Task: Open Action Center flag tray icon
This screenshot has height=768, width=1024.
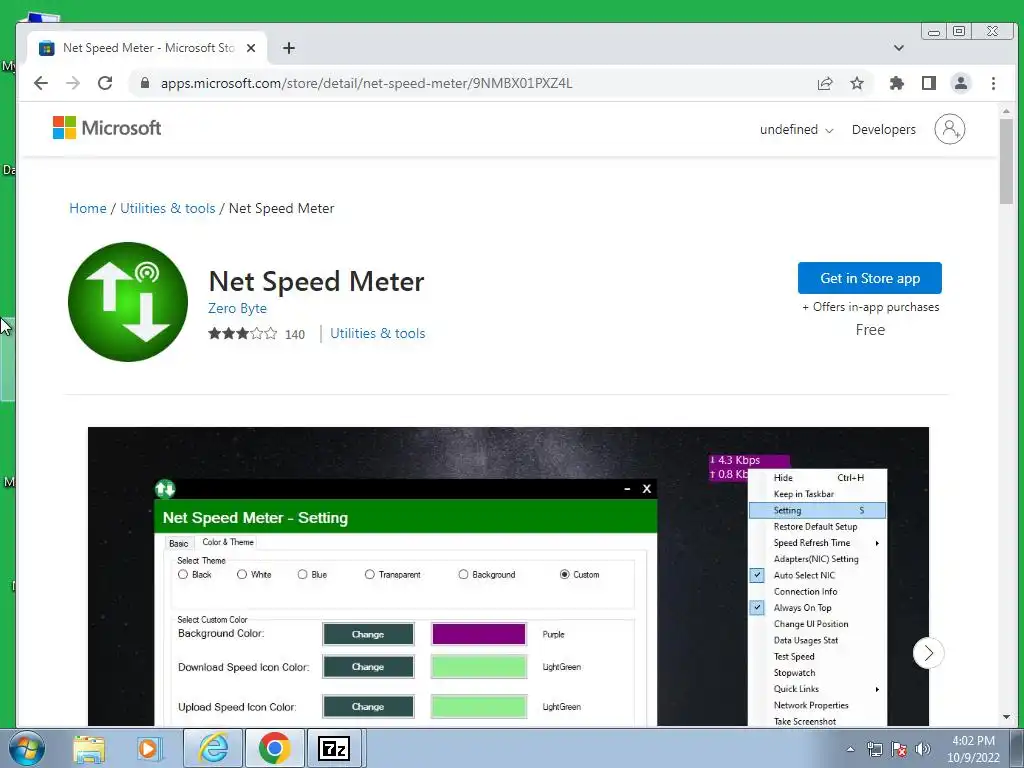Action: click(899, 749)
